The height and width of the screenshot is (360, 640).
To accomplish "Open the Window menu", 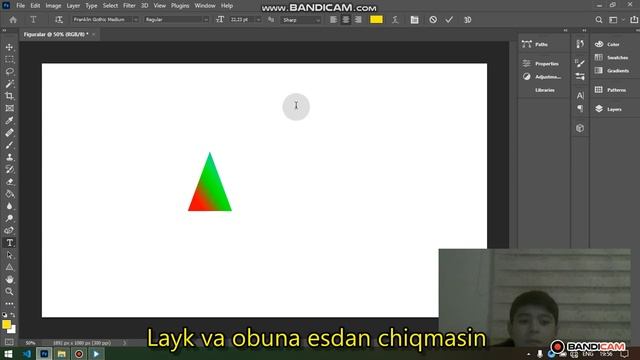I will click(x=205, y=6).
